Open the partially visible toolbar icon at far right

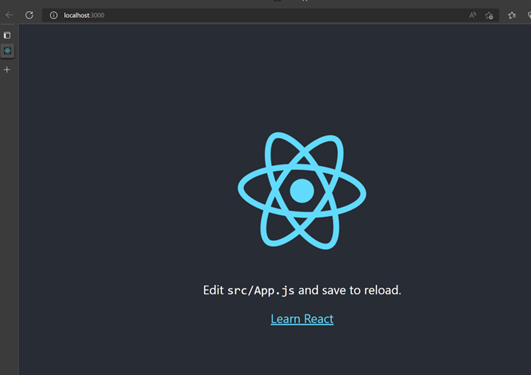pyautogui.click(x=529, y=15)
